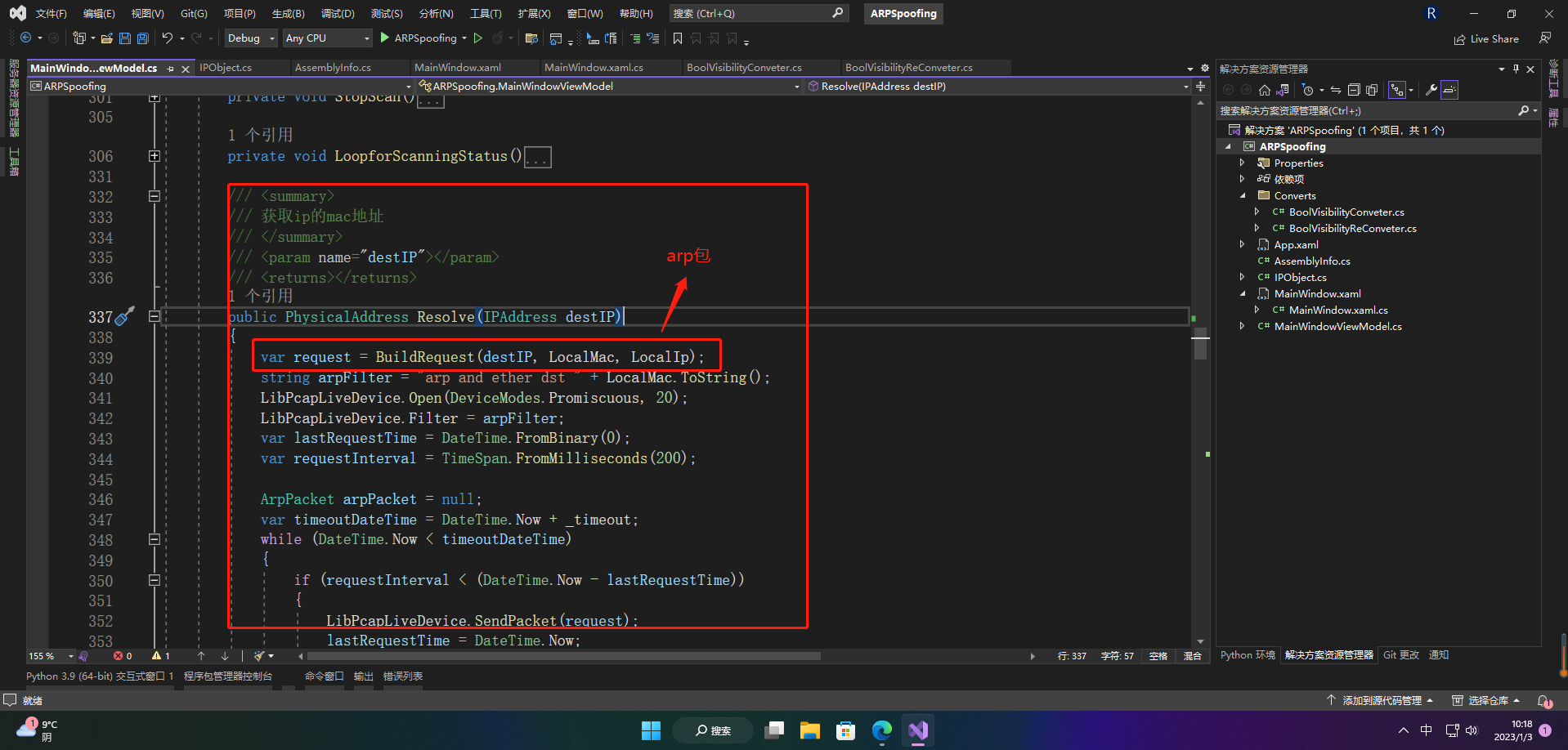
Task: Click the horizontal scrollbar of the code editor
Action: 564,656
